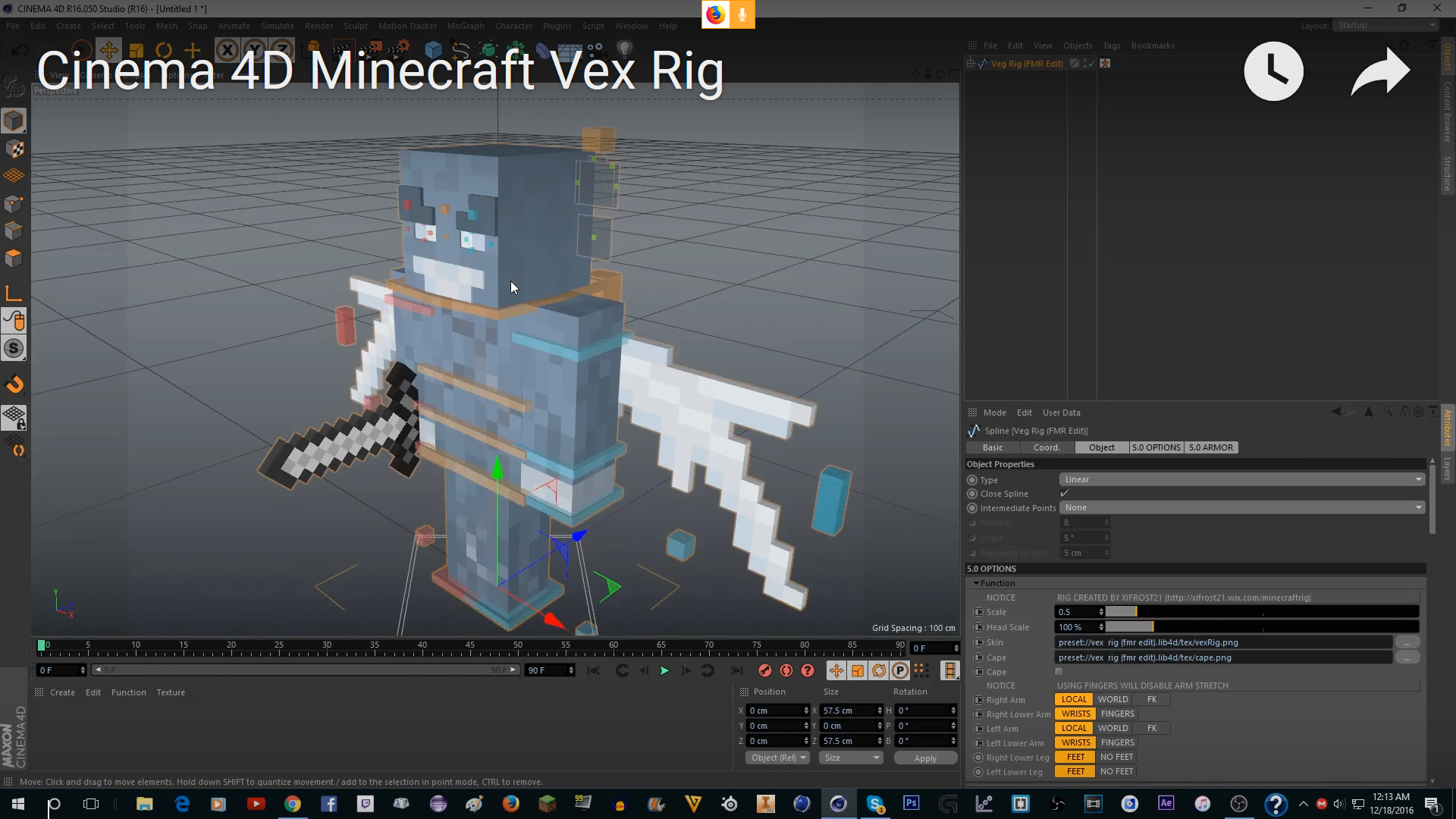Image resolution: width=1456 pixels, height=819 pixels.
Task: Toggle the Autokeying icon
Action: [x=786, y=670]
